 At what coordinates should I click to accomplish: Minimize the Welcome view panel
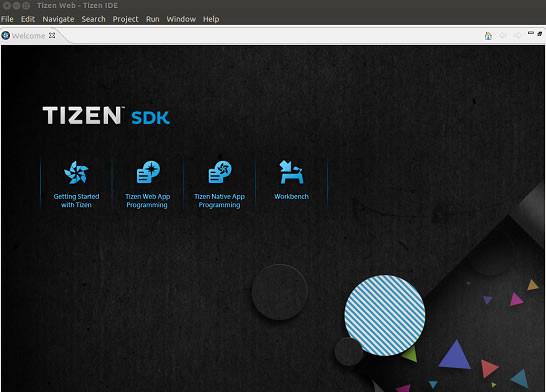(531, 33)
